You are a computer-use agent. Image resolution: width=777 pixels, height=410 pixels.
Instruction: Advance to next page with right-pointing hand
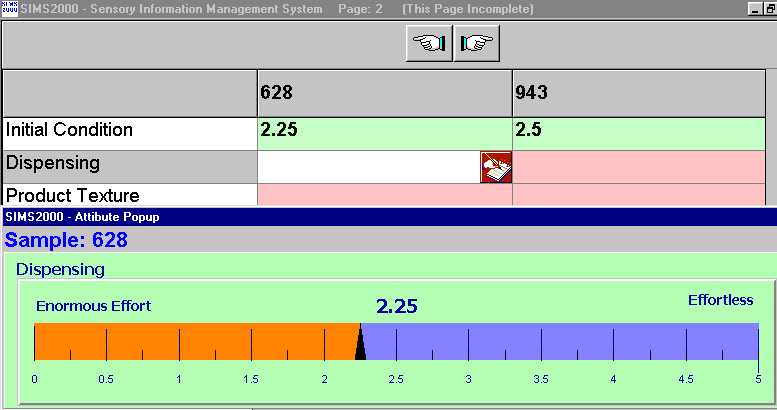tap(476, 45)
